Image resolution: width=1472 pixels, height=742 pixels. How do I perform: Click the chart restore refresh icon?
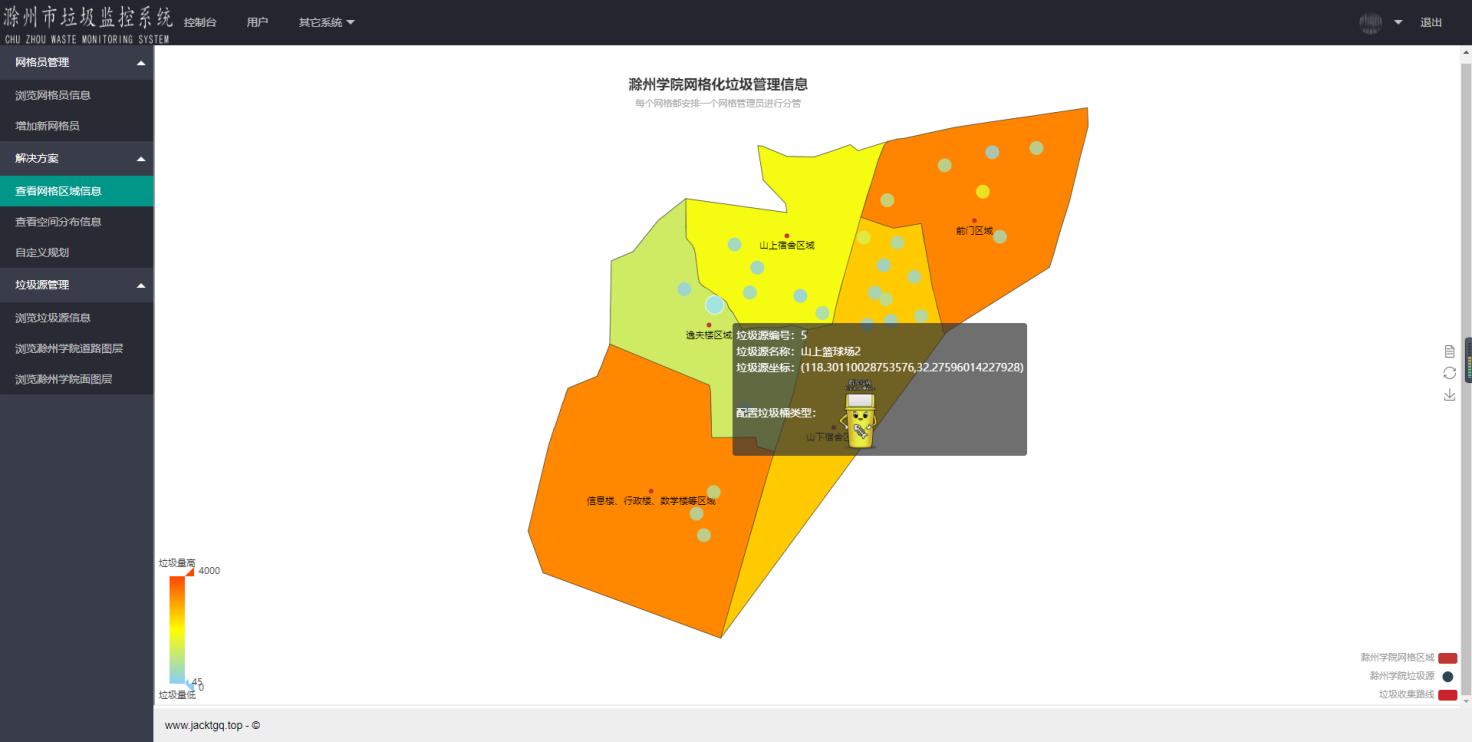coord(1449,373)
